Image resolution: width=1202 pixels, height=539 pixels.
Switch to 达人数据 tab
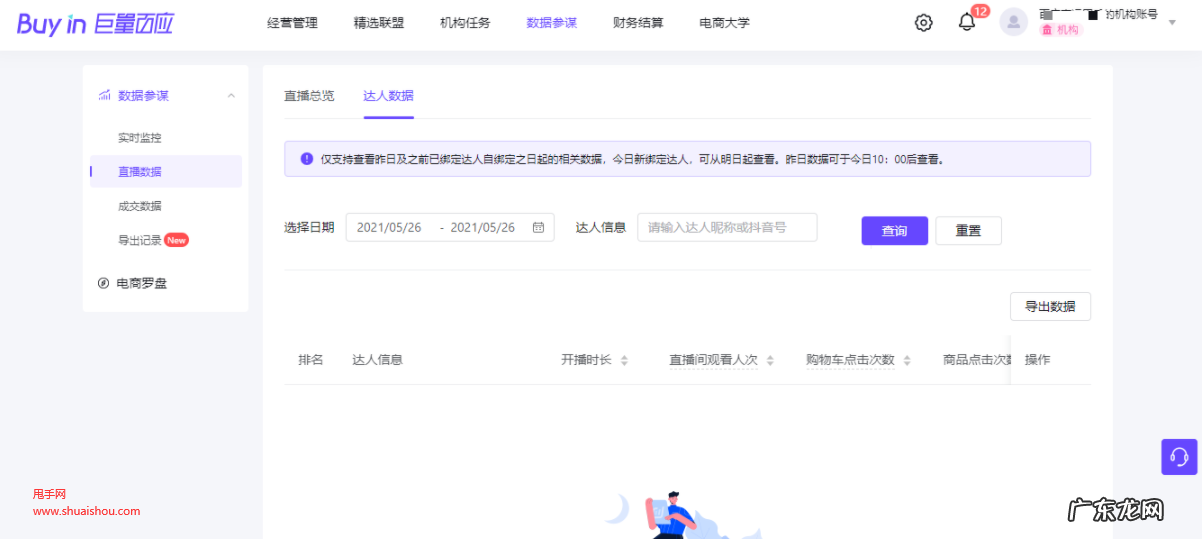388,96
